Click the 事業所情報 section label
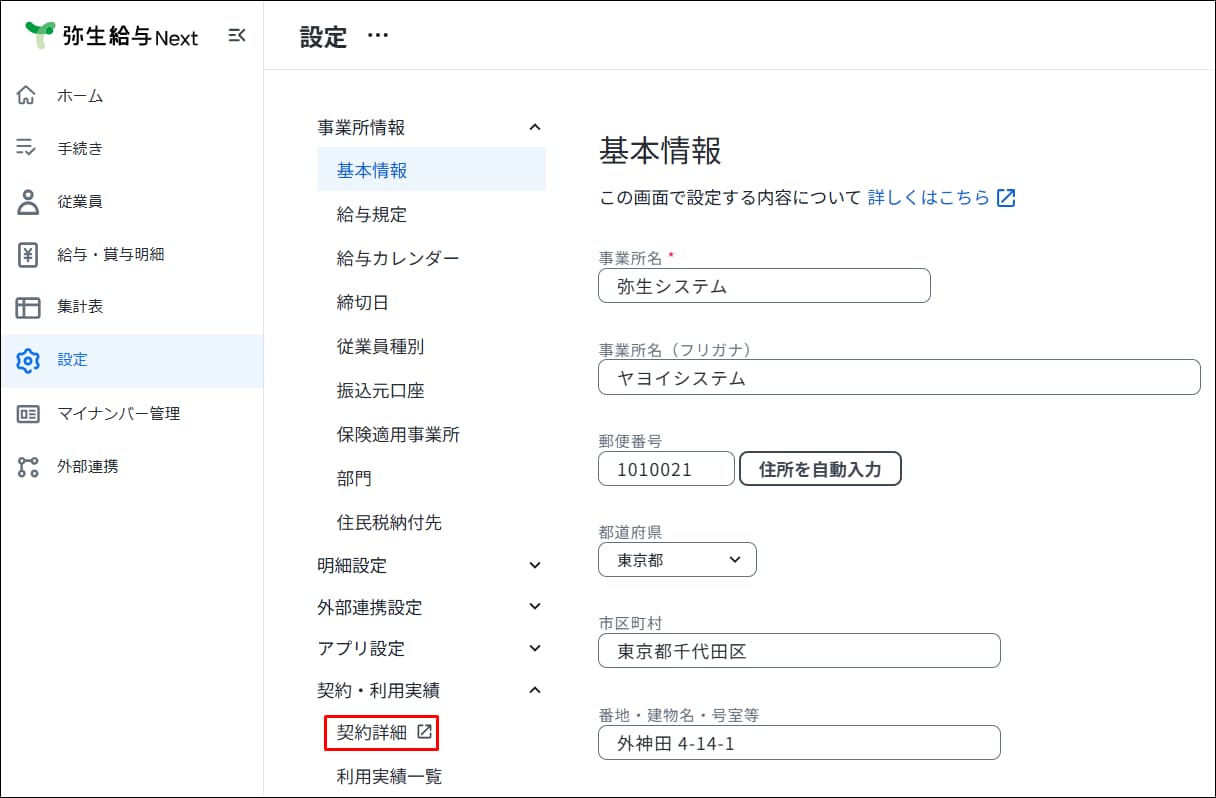The height and width of the screenshot is (798, 1216). click(x=361, y=127)
